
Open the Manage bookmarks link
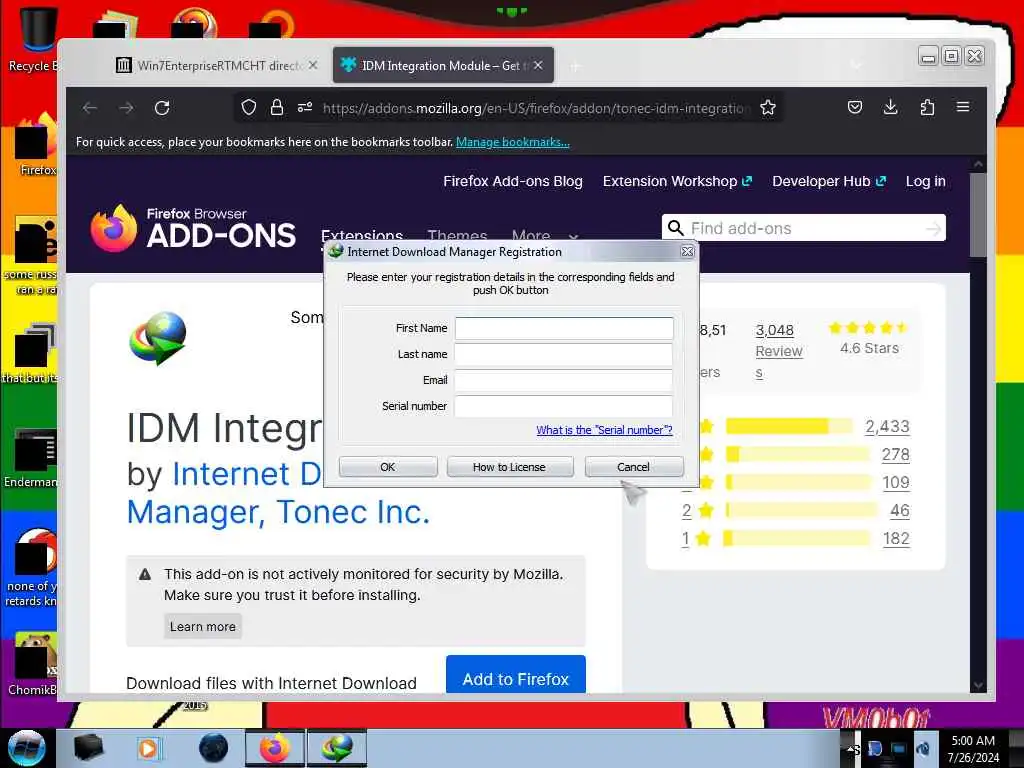pyautogui.click(x=513, y=142)
